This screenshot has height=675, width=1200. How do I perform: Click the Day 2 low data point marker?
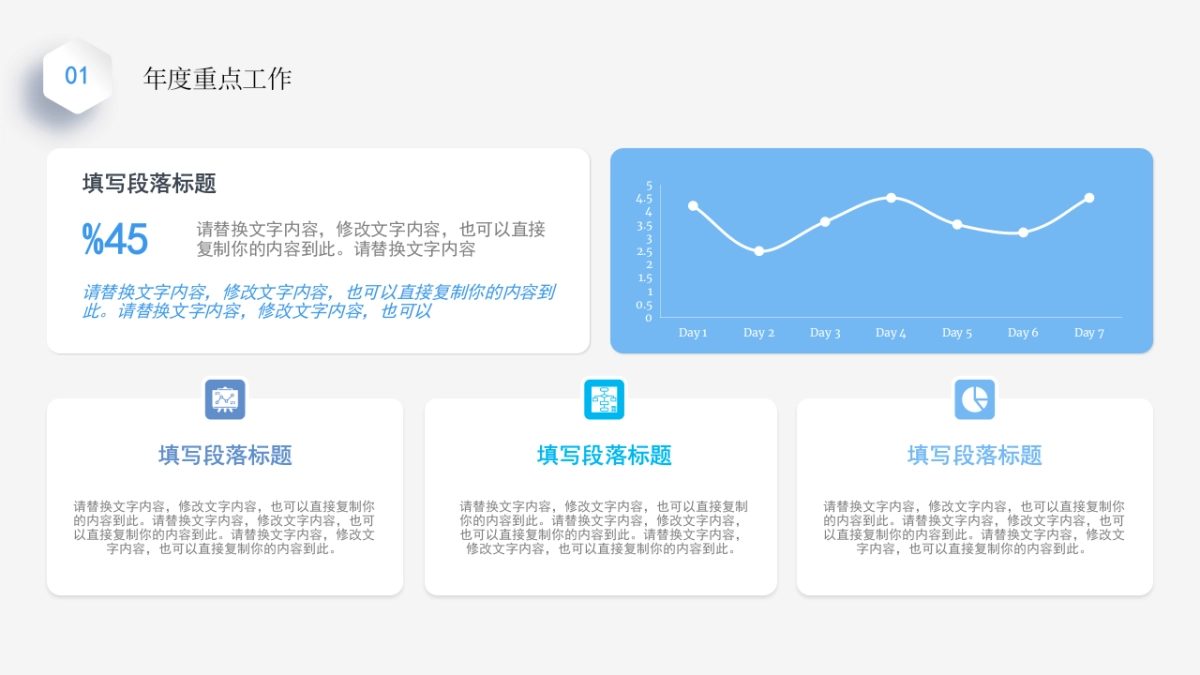click(x=759, y=250)
